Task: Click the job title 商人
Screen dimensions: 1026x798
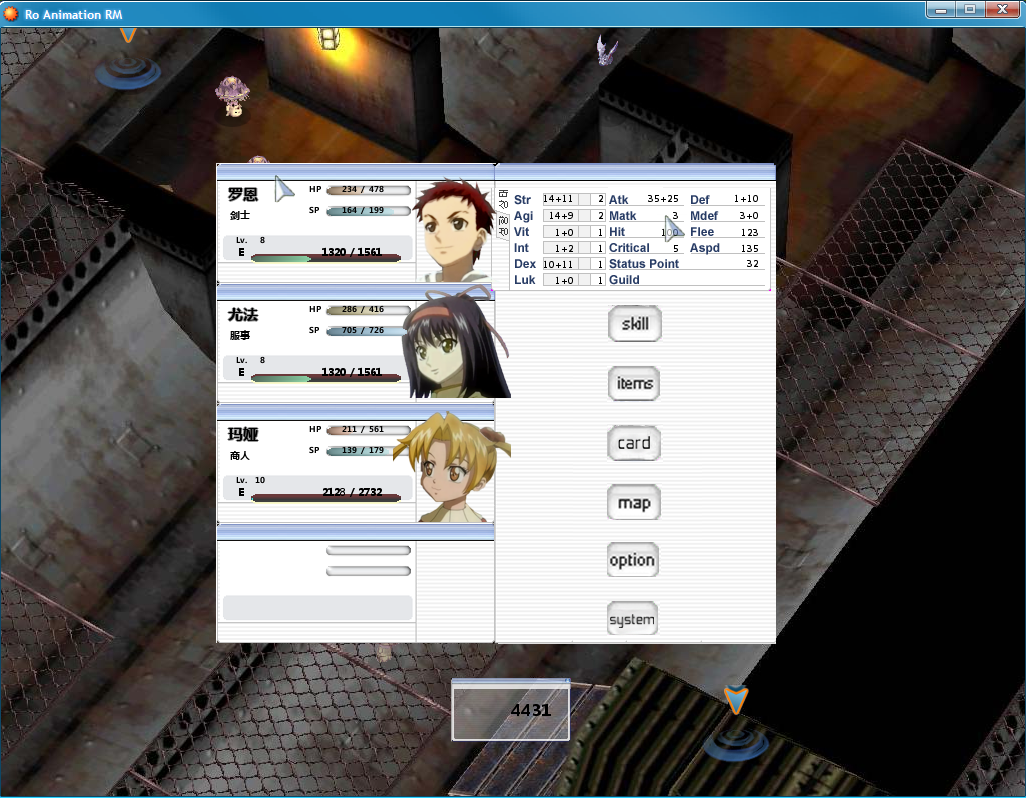Action: (x=239, y=455)
